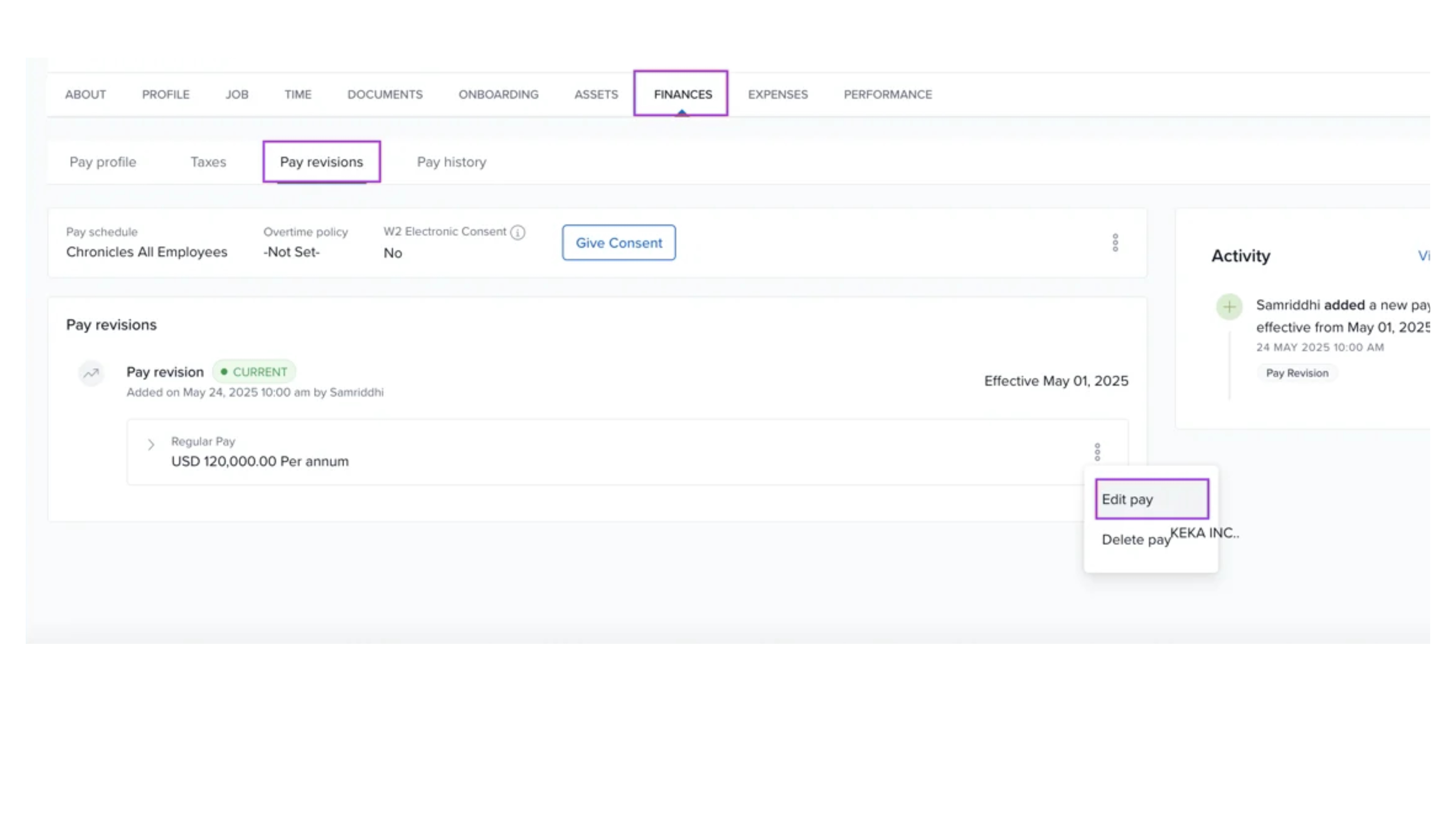
Task: Click Regular Pay three-dot menu icon
Action: [x=1097, y=452]
